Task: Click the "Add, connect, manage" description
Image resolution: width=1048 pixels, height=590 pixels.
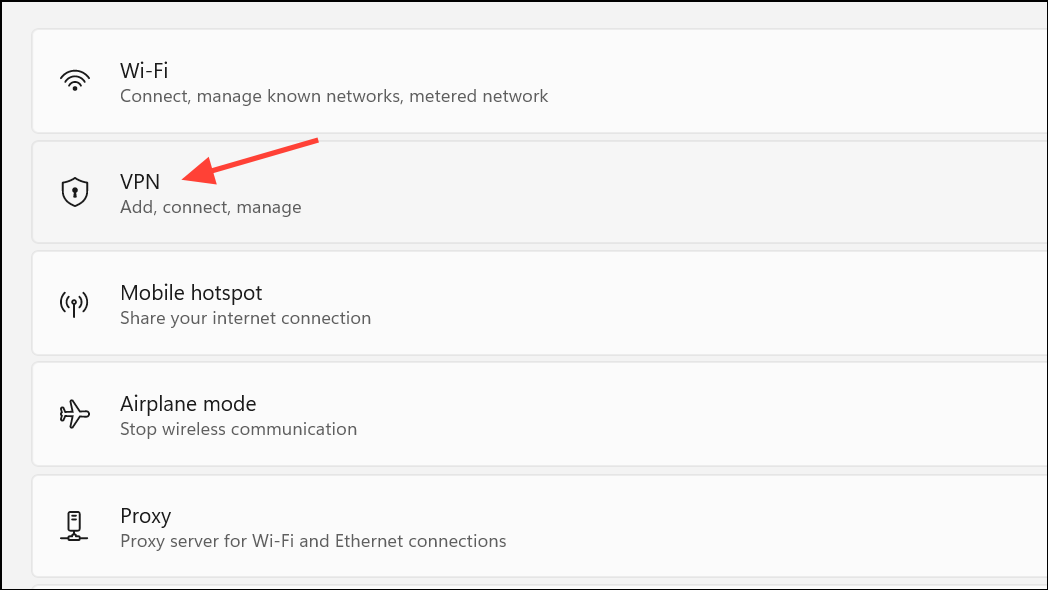Action: 211,207
